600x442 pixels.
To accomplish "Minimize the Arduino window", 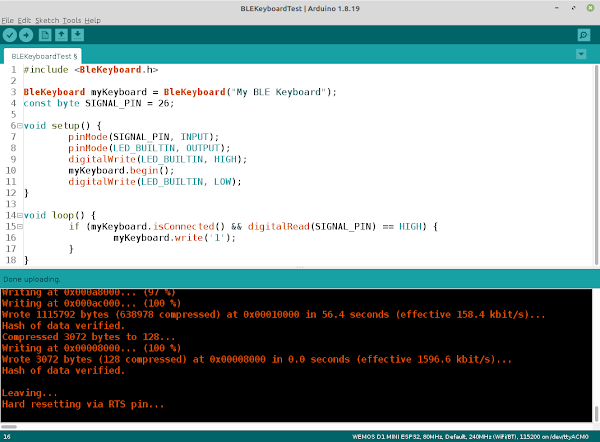I will 557,8.
